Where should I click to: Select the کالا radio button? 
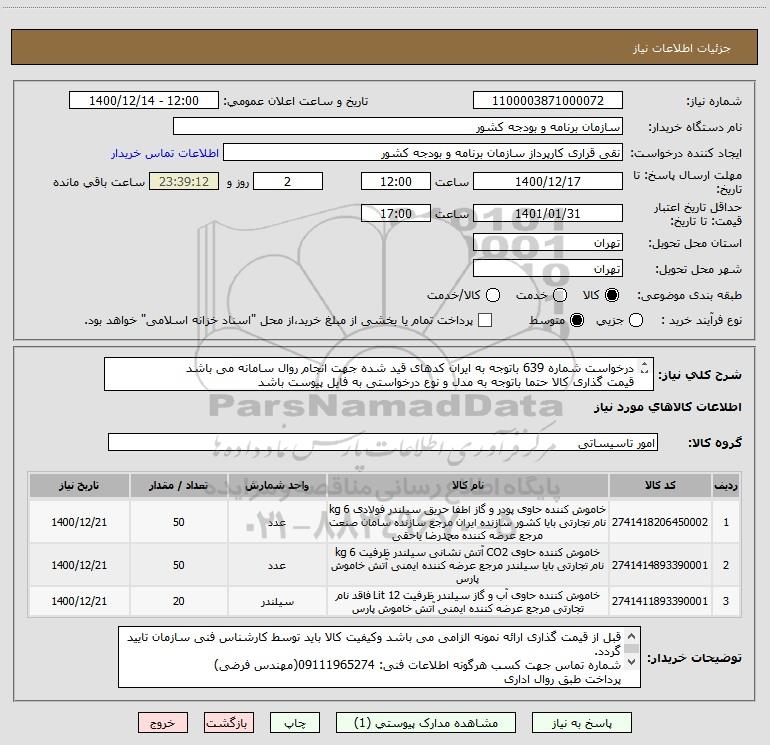click(612, 295)
